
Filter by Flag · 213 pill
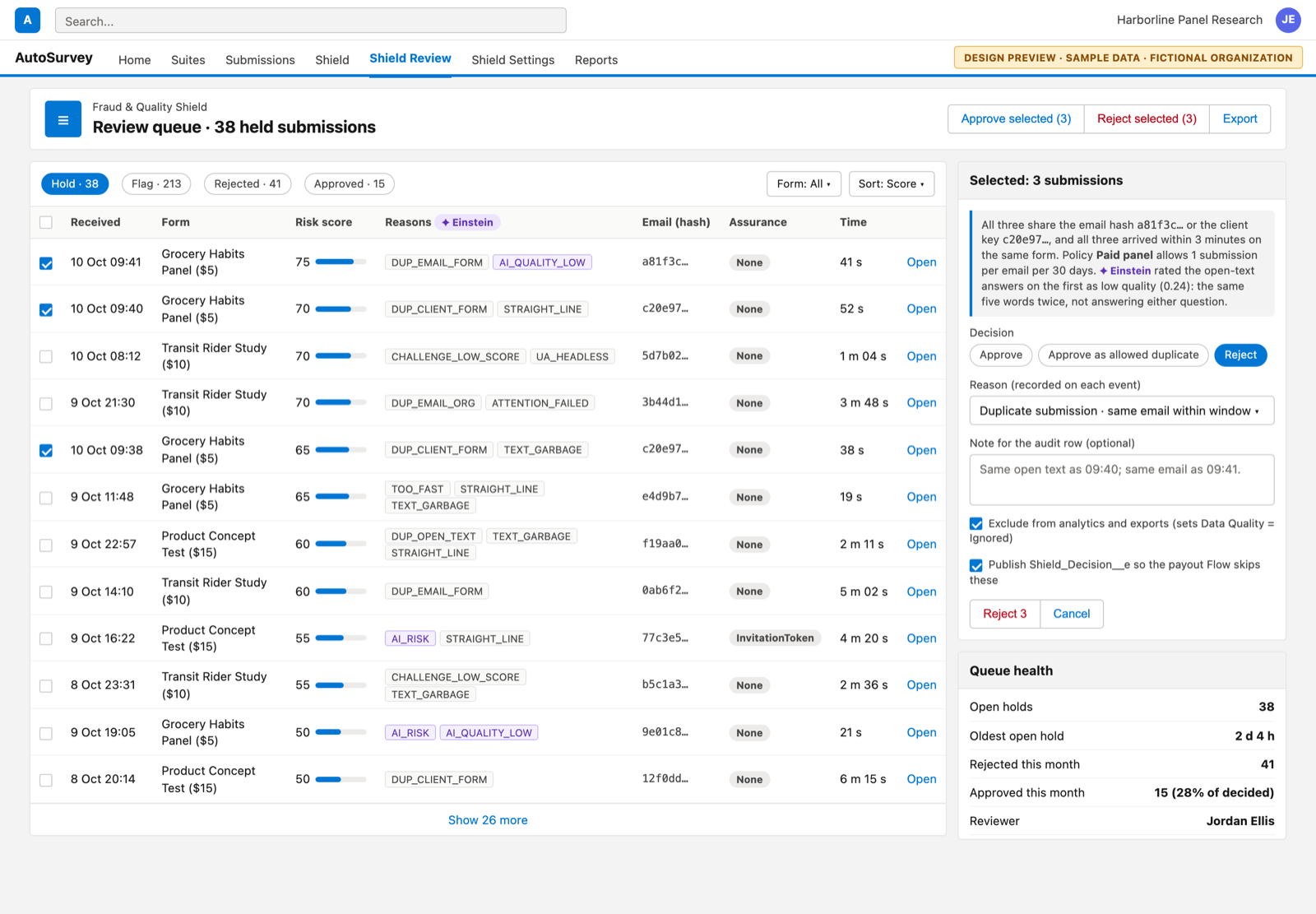click(x=156, y=183)
